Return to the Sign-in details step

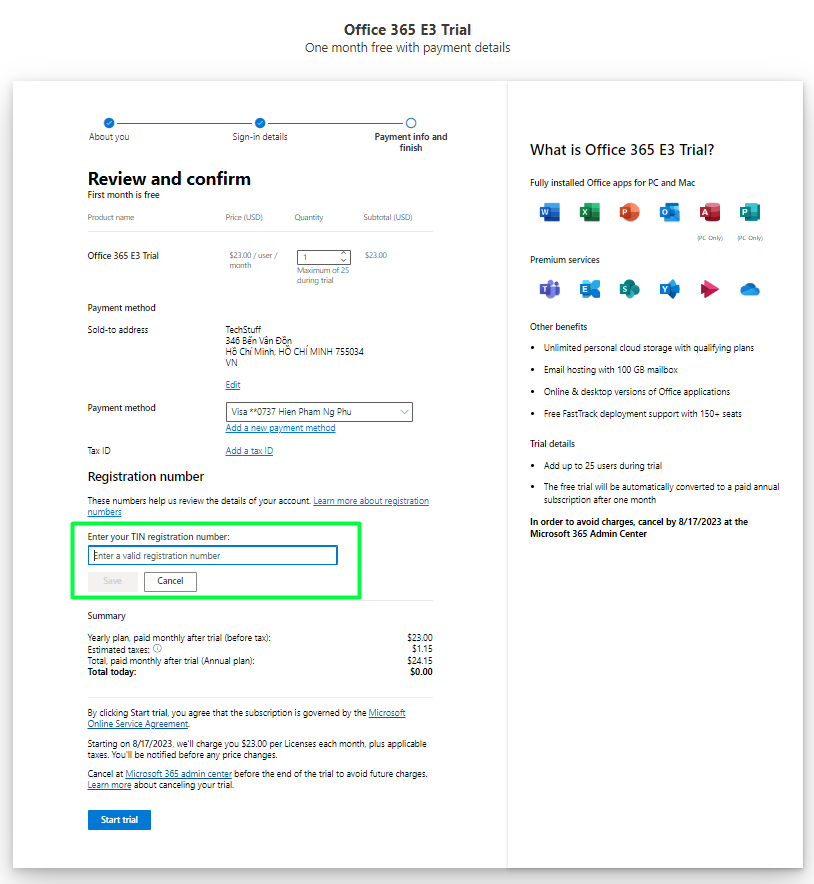click(x=260, y=123)
